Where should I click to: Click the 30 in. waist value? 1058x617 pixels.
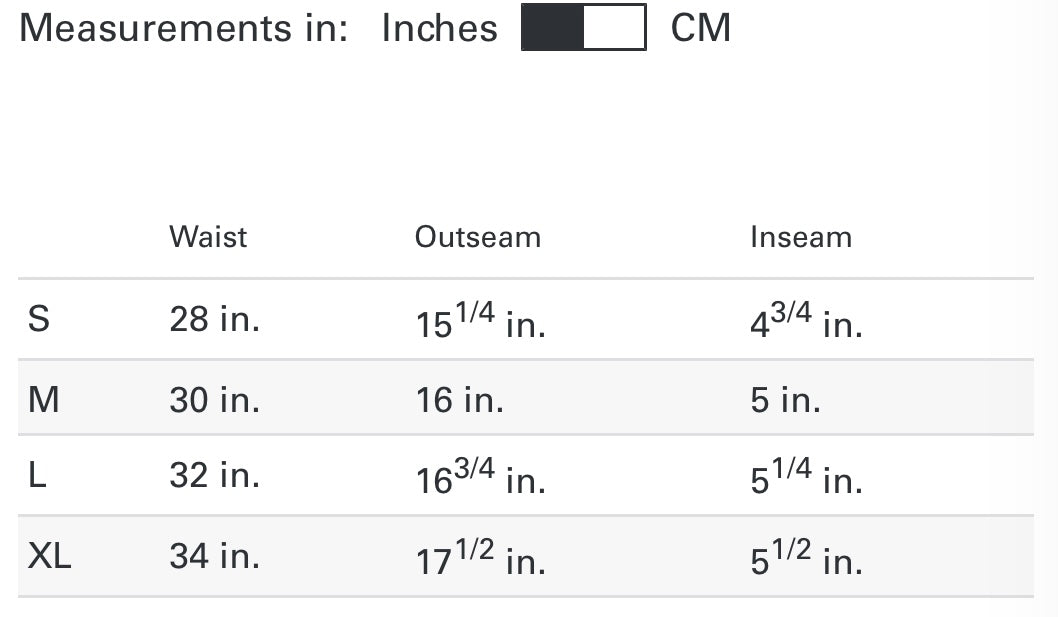point(214,400)
